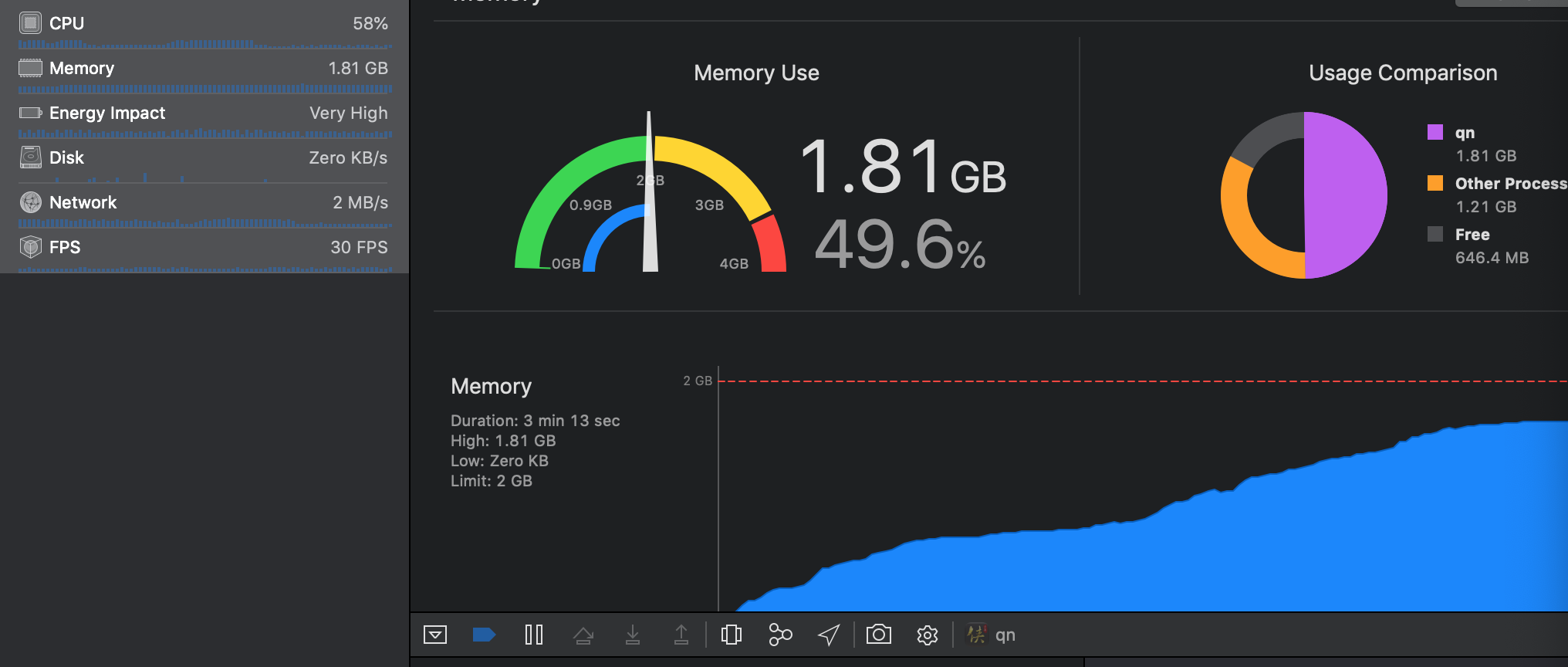Click the "High: 1.81 GB" line

coord(503,441)
